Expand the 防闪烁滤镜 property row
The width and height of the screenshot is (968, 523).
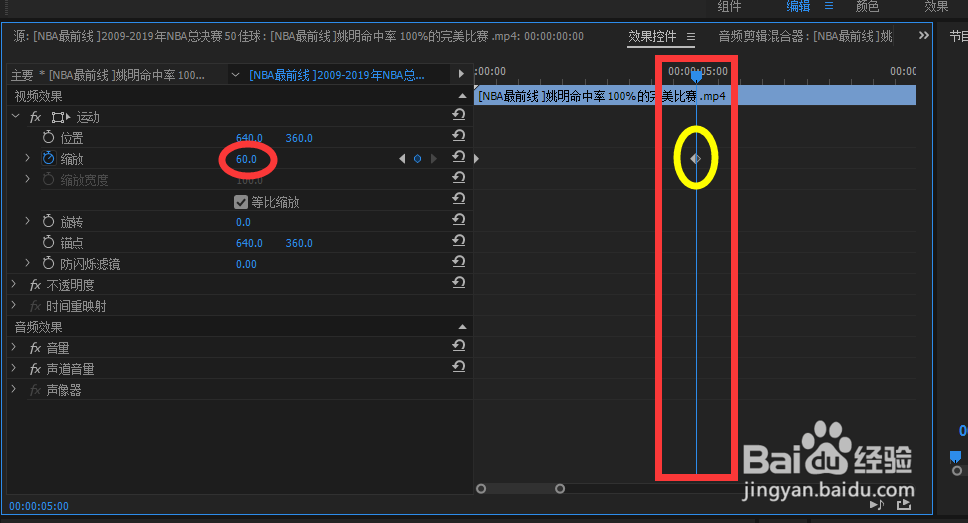[x=27, y=263]
